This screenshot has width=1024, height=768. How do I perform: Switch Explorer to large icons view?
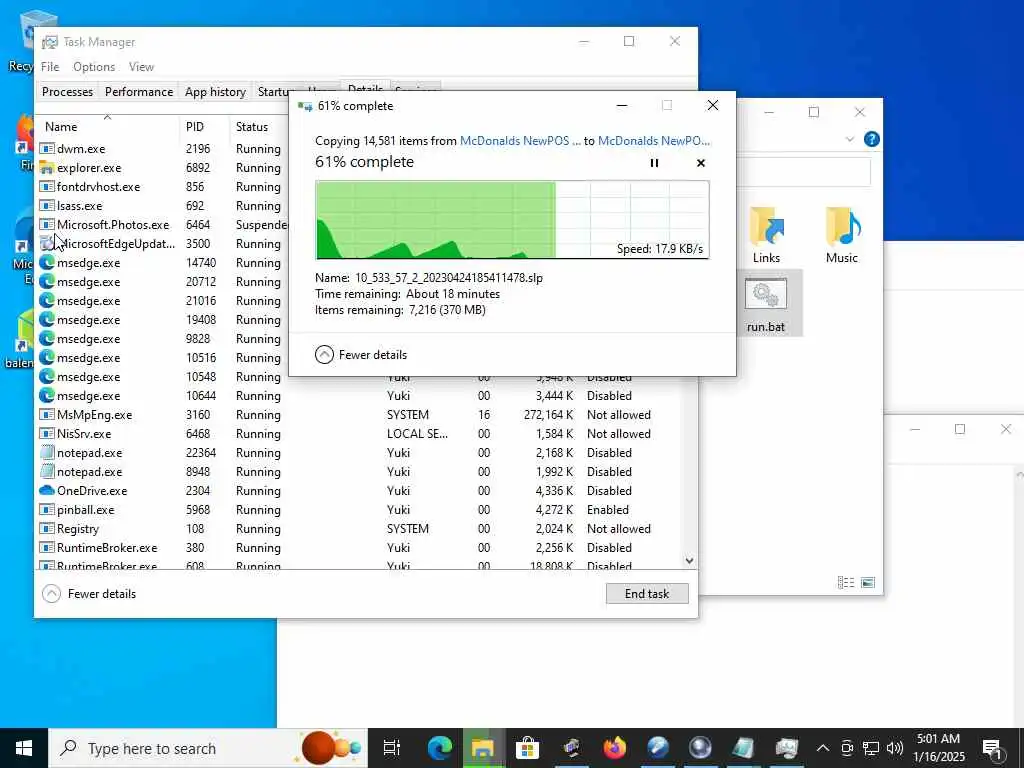(x=868, y=583)
